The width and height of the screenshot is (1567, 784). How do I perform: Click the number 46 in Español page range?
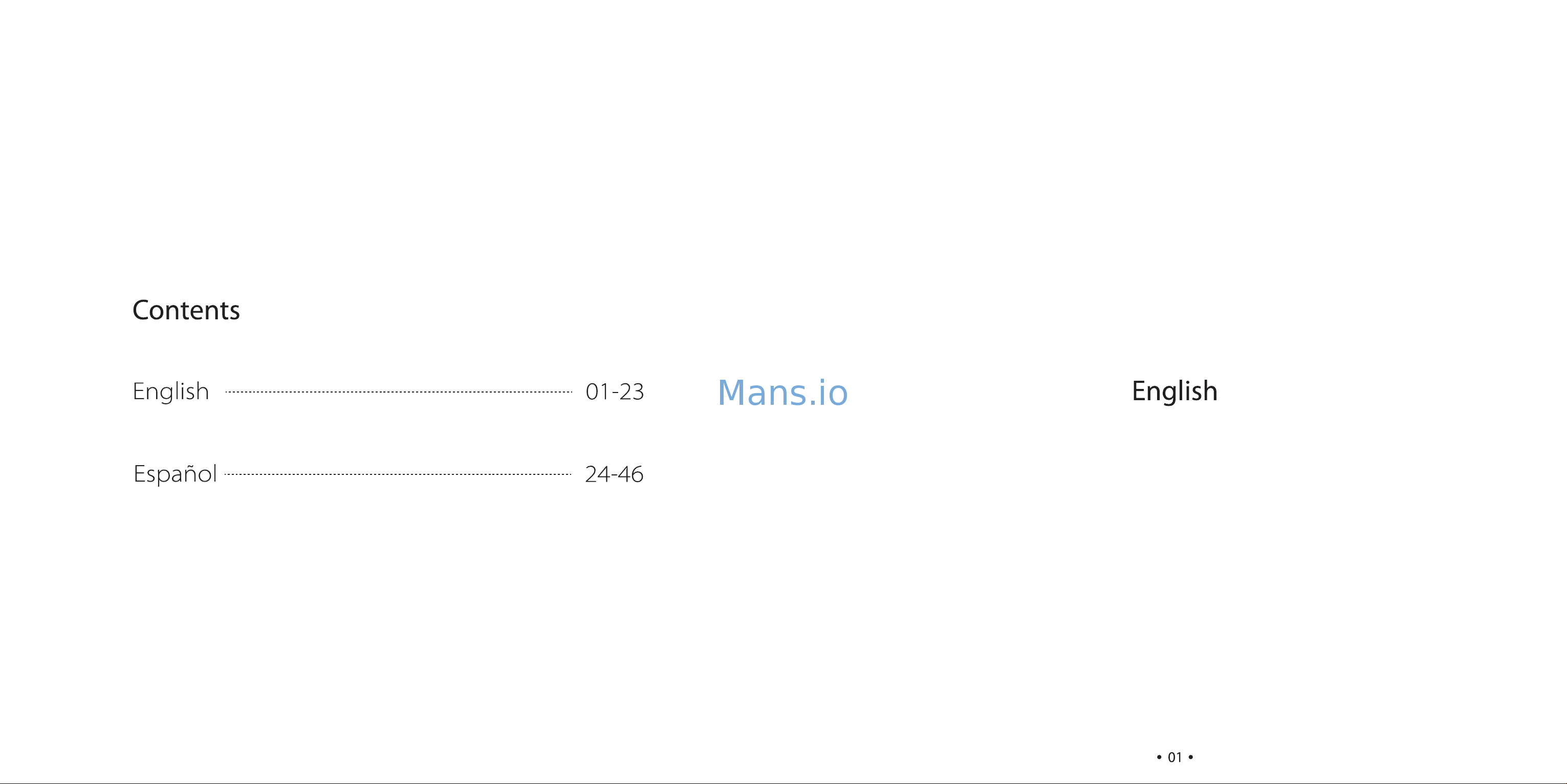(631, 474)
